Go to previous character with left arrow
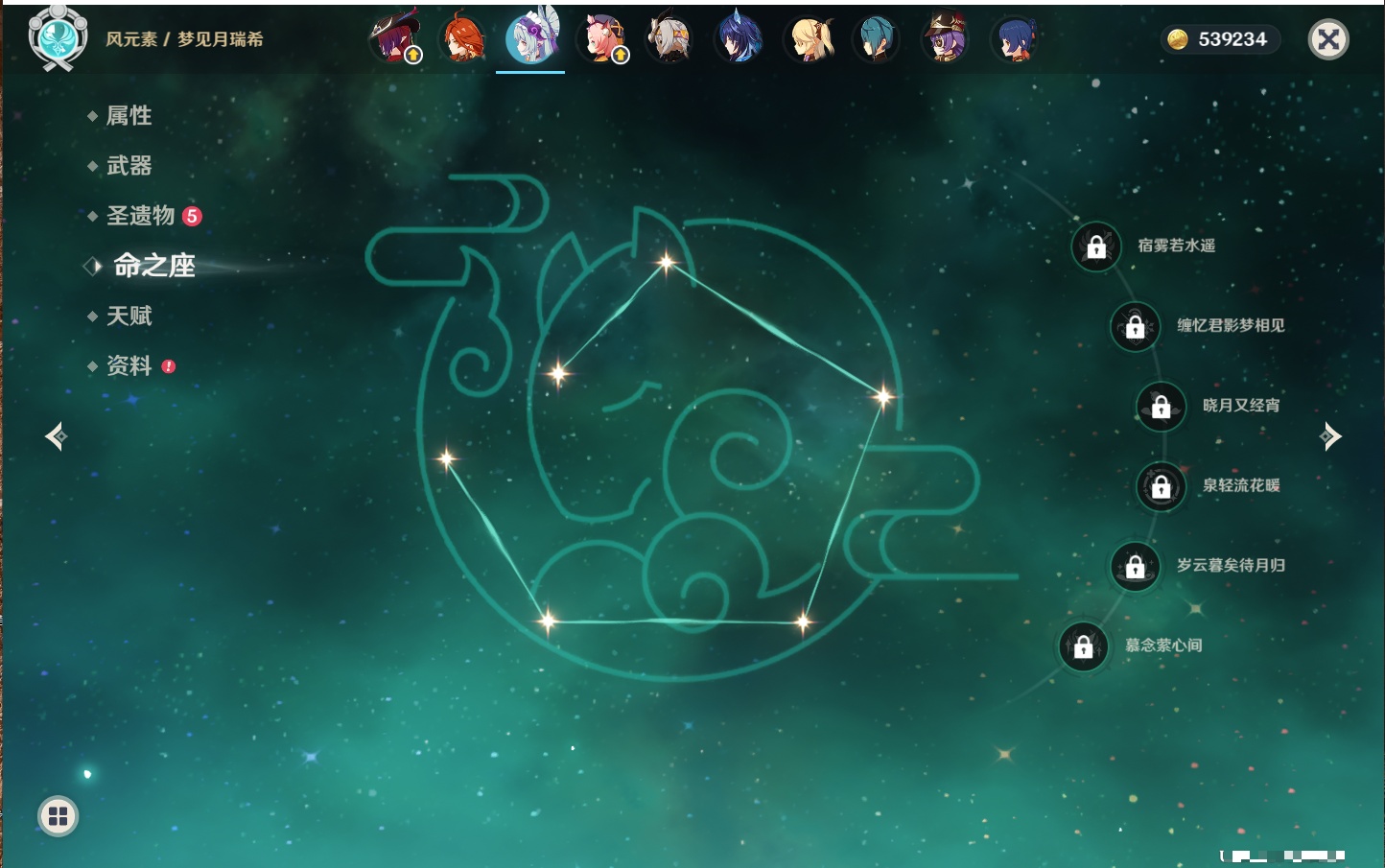Screen dimensions: 1385x868 [56, 436]
